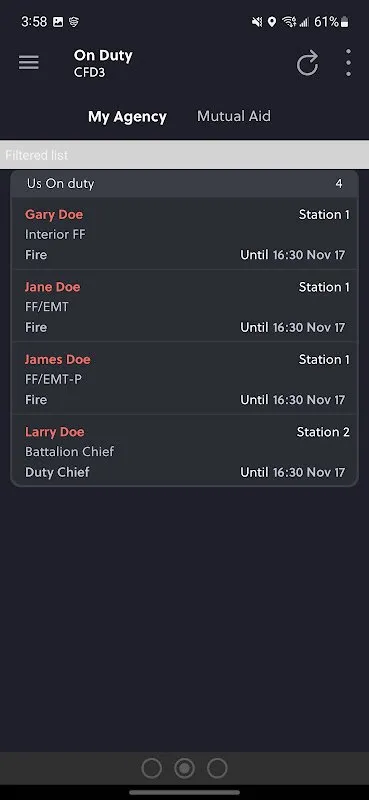Open Larry Doe's Battalion Chief entry
This screenshot has width=369, height=800.
tap(184, 451)
